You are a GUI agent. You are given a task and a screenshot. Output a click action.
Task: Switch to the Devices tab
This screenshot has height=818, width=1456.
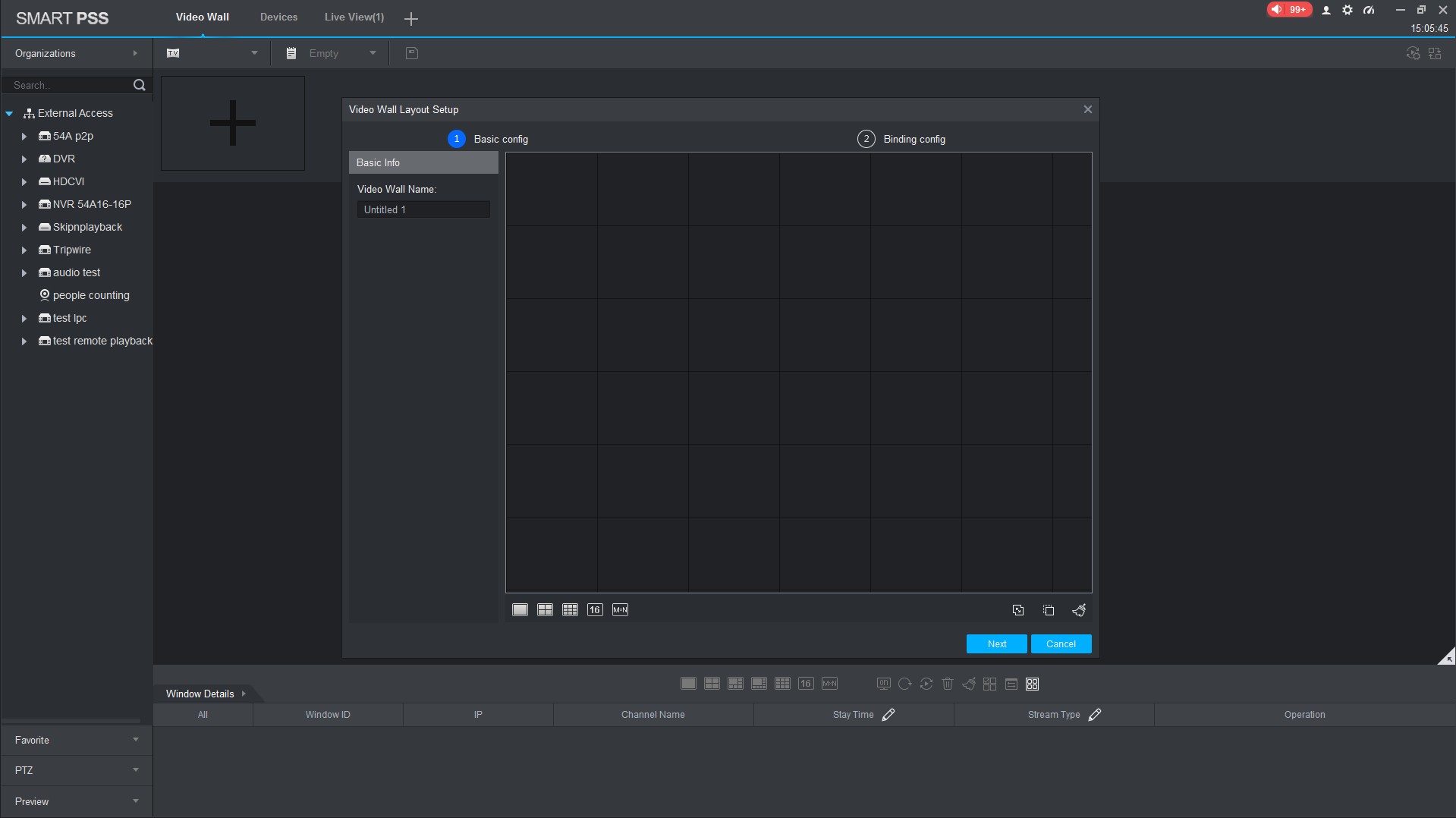[x=278, y=17]
